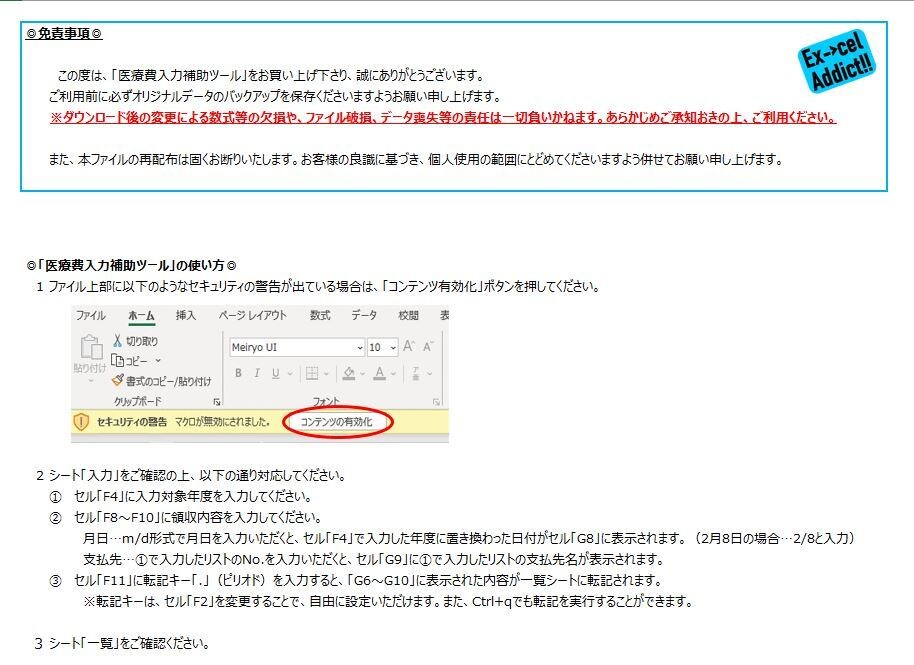
Task: Toggle the Italic I icon
Action: (256, 373)
